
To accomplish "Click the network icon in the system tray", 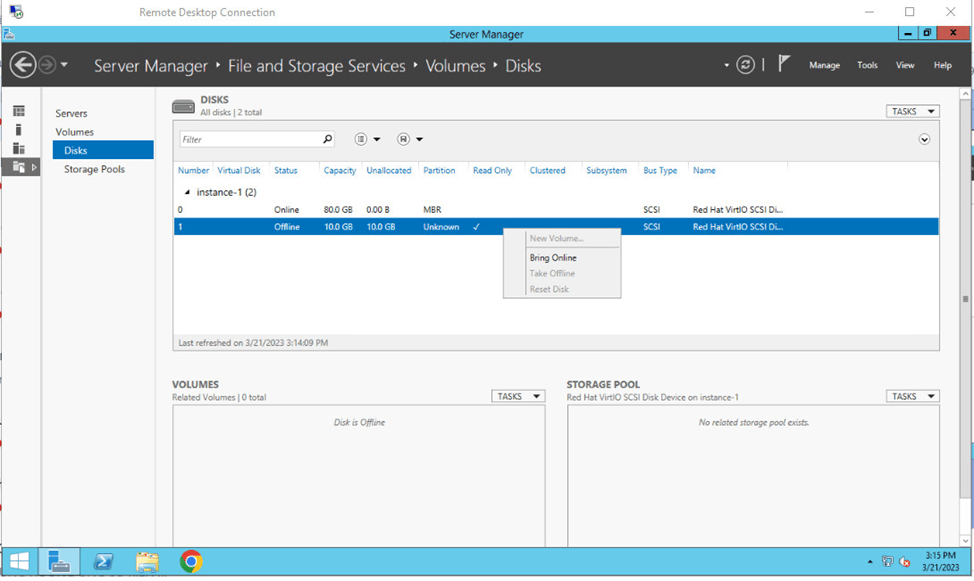I will coord(887,562).
